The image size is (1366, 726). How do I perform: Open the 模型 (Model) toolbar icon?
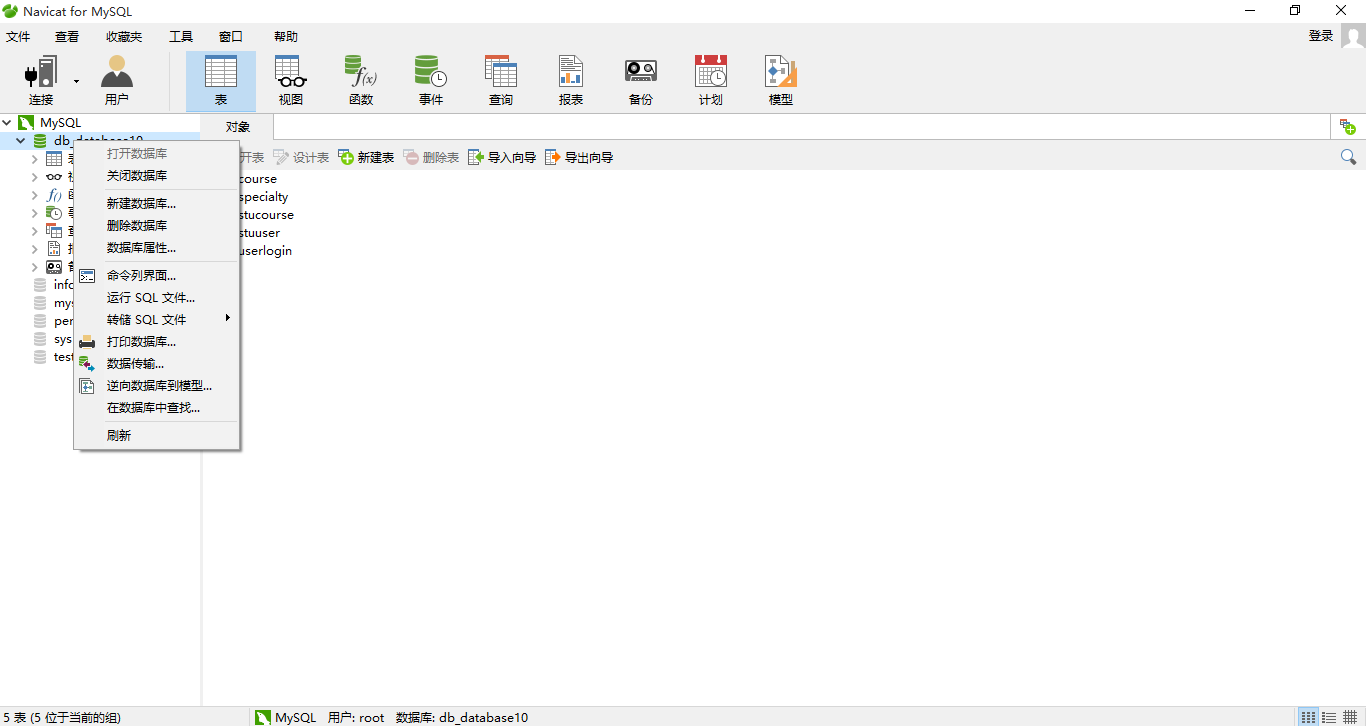pyautogui.click(x=781, y=81)
